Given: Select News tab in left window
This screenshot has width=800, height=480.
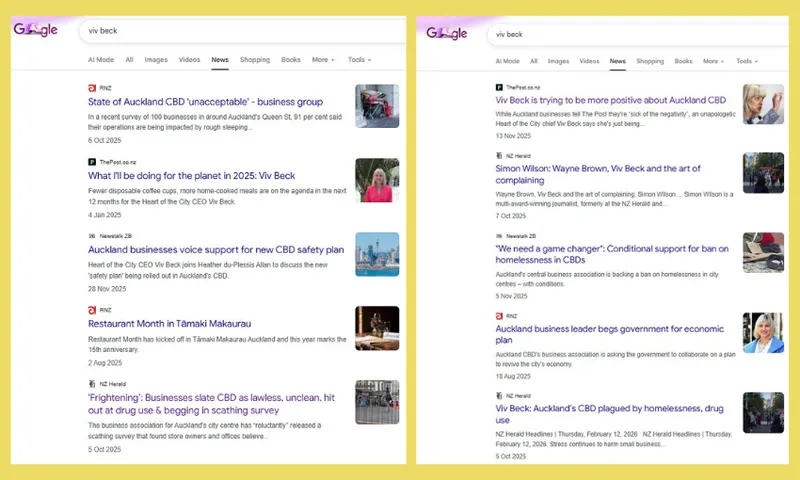Looking at the screenshot, I should pos(220,60).
